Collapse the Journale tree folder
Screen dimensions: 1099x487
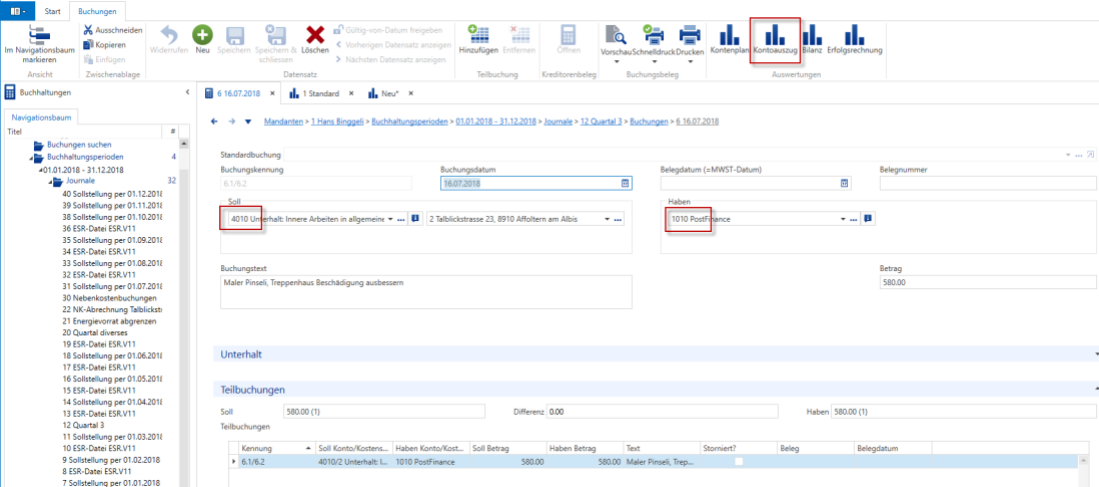tap(51, 182)
